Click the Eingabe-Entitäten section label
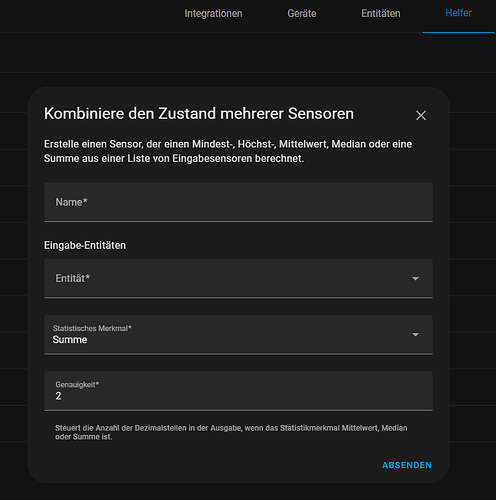The image size is (496, 500). click(x=85, y=245)
